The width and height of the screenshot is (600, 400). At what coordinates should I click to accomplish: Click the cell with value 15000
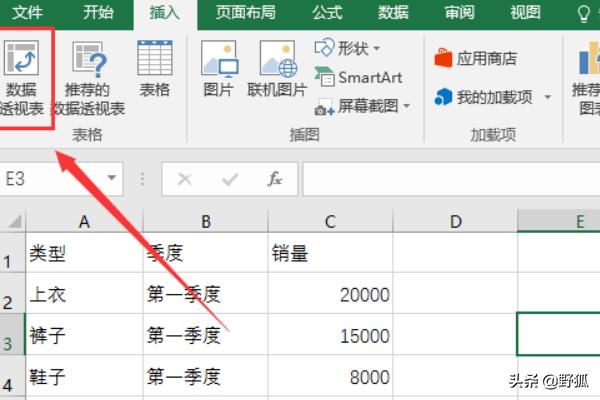point(330,334)
